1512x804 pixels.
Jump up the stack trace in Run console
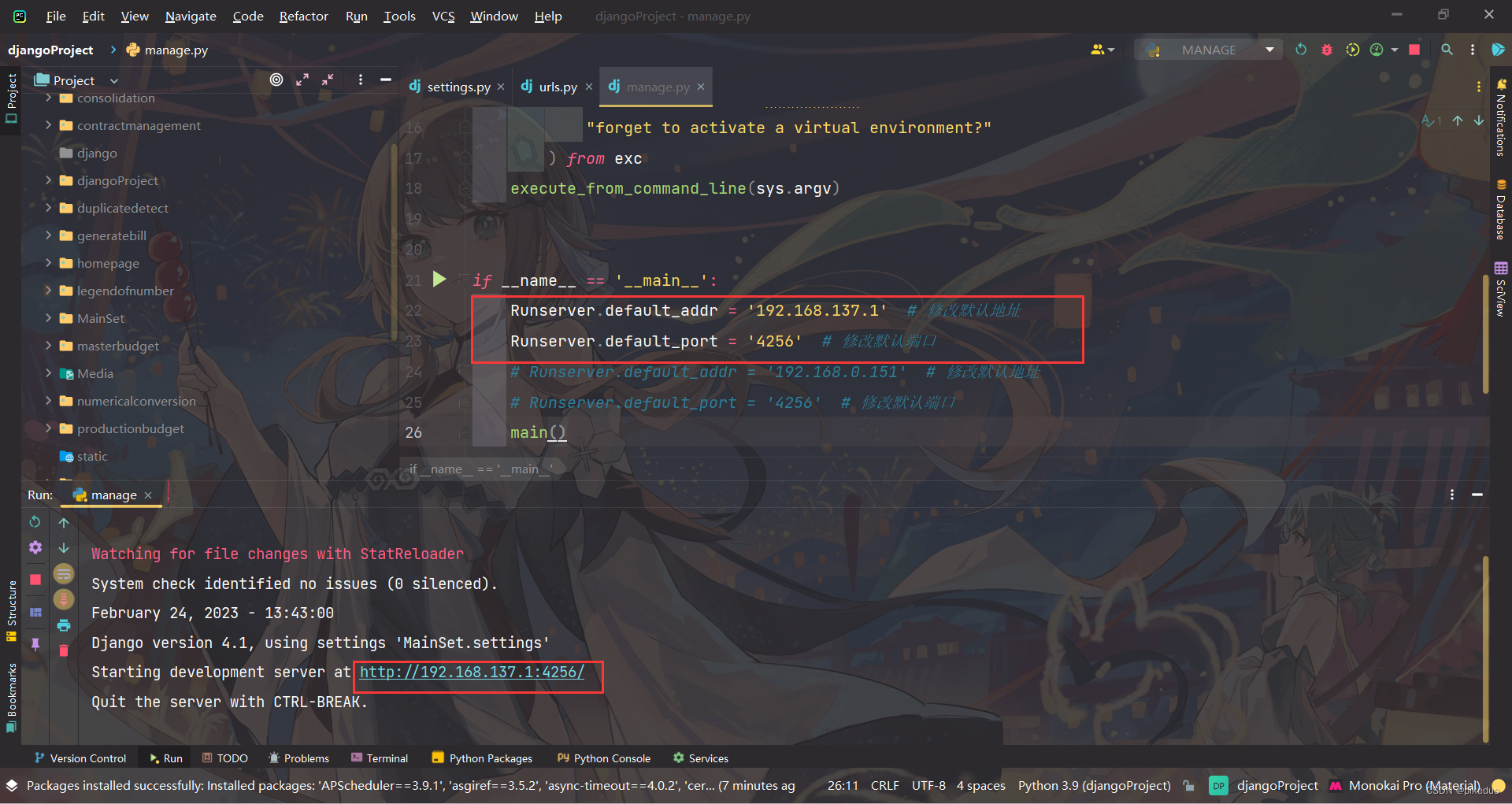[64, 522]
